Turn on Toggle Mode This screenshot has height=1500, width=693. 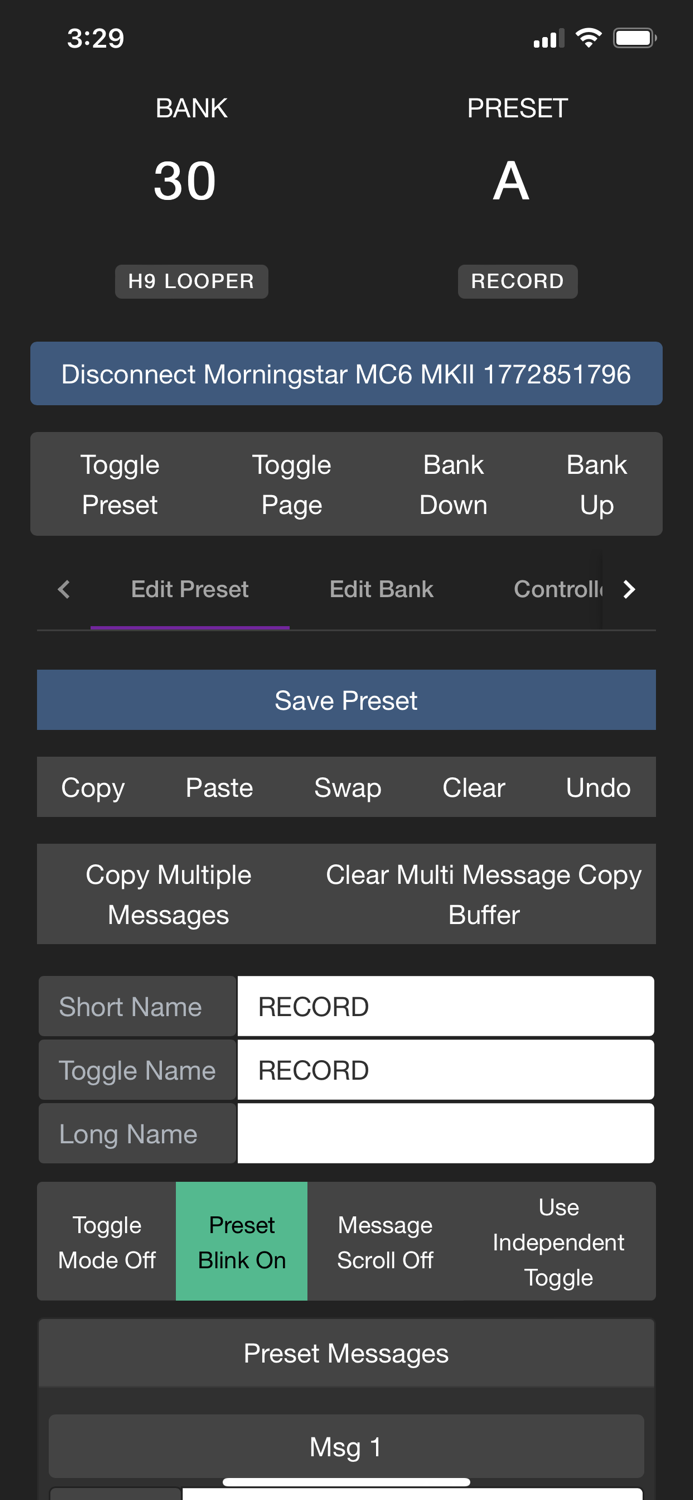[106, 1241]
